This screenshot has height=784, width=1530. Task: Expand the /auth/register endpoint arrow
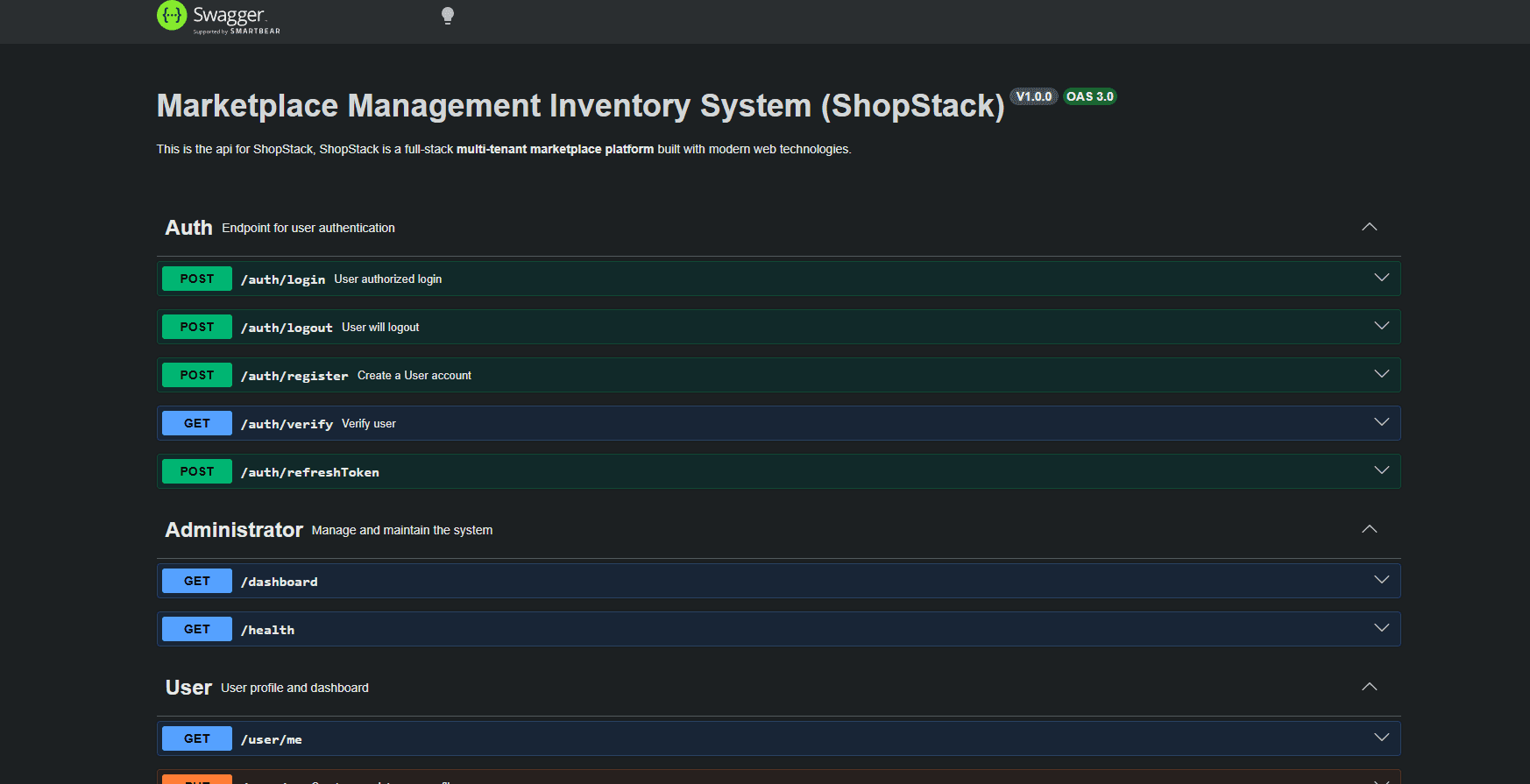click(1382, 374)
